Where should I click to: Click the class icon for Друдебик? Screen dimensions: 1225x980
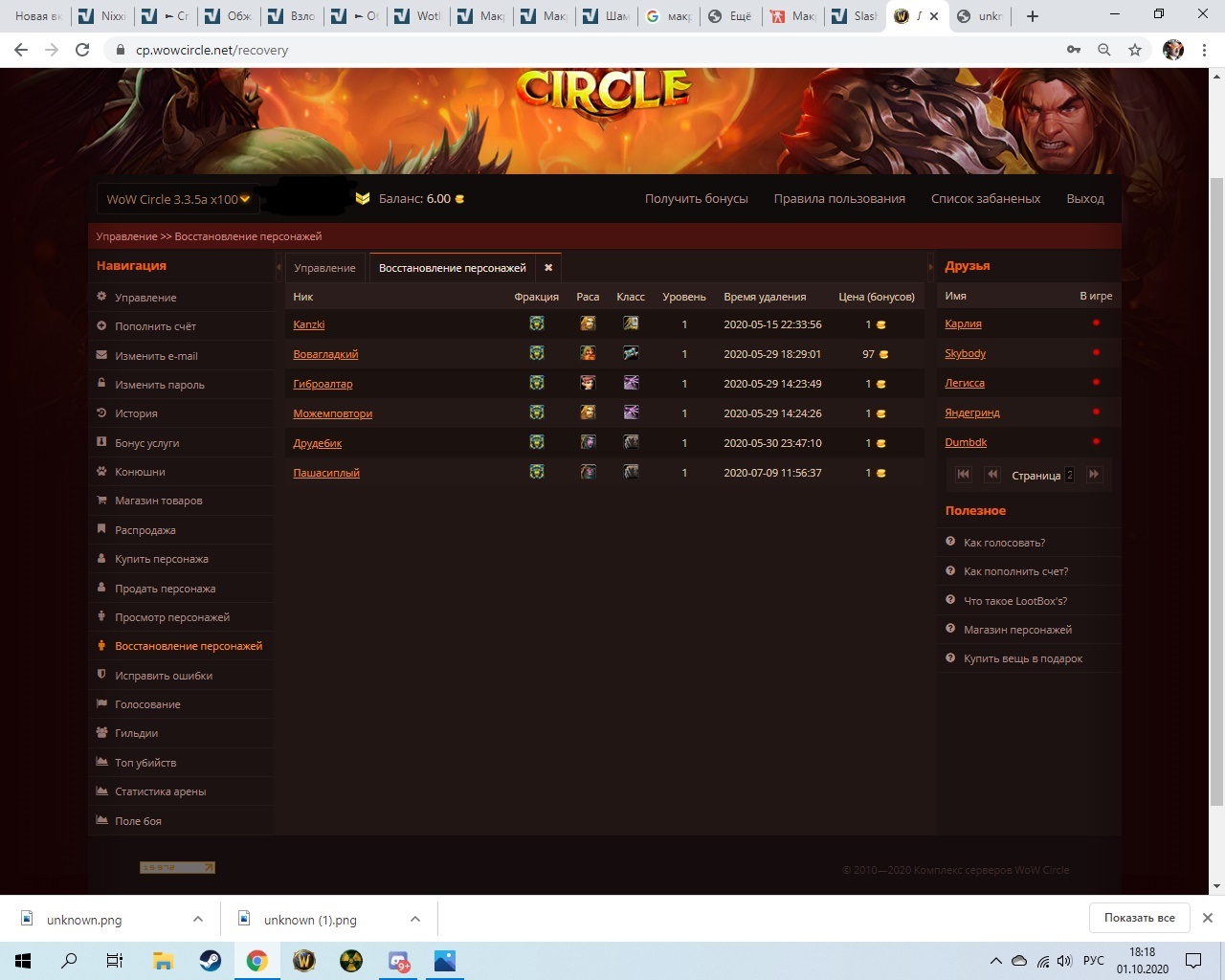click(631, 443)
